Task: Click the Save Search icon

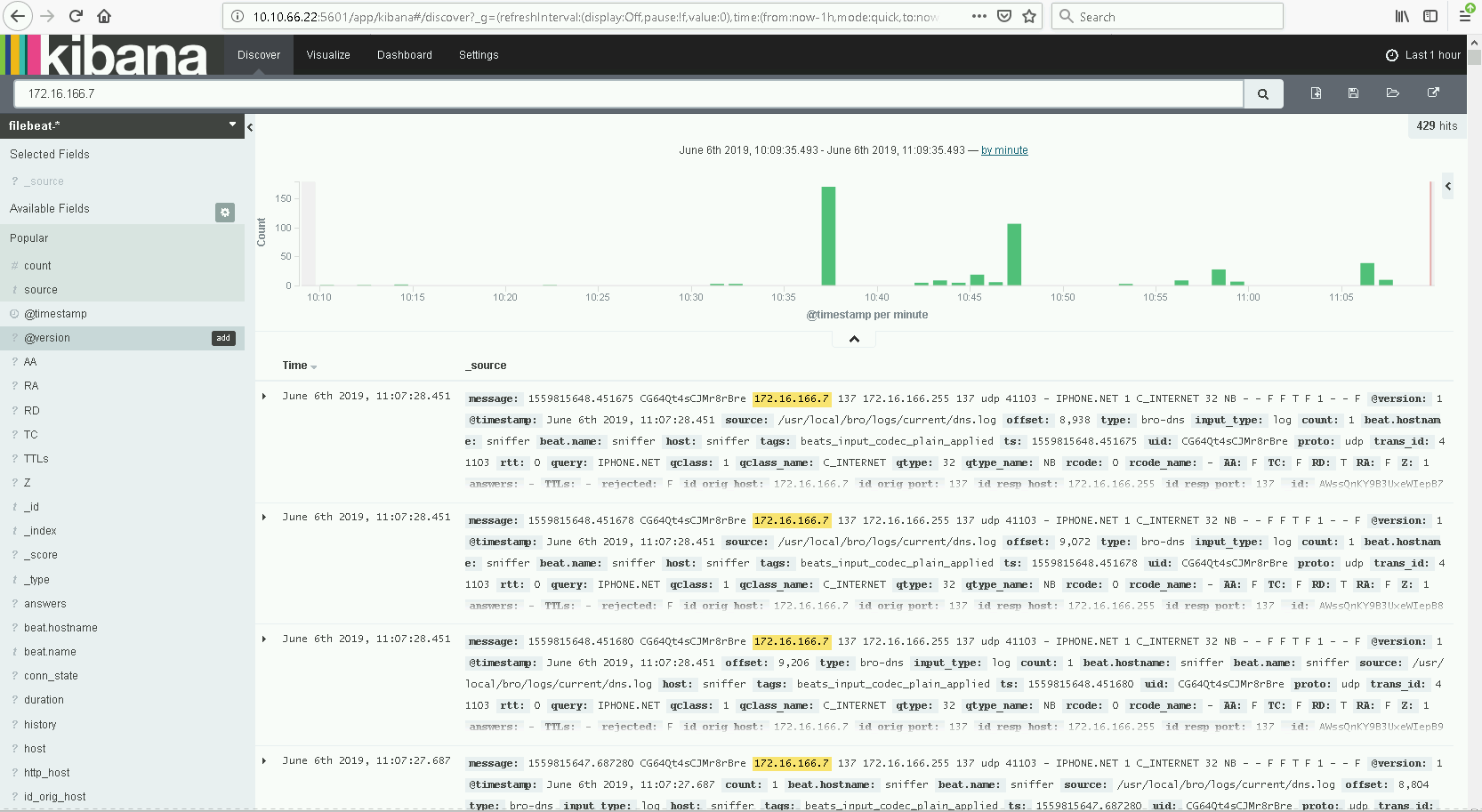Action: pos(1353,93)
